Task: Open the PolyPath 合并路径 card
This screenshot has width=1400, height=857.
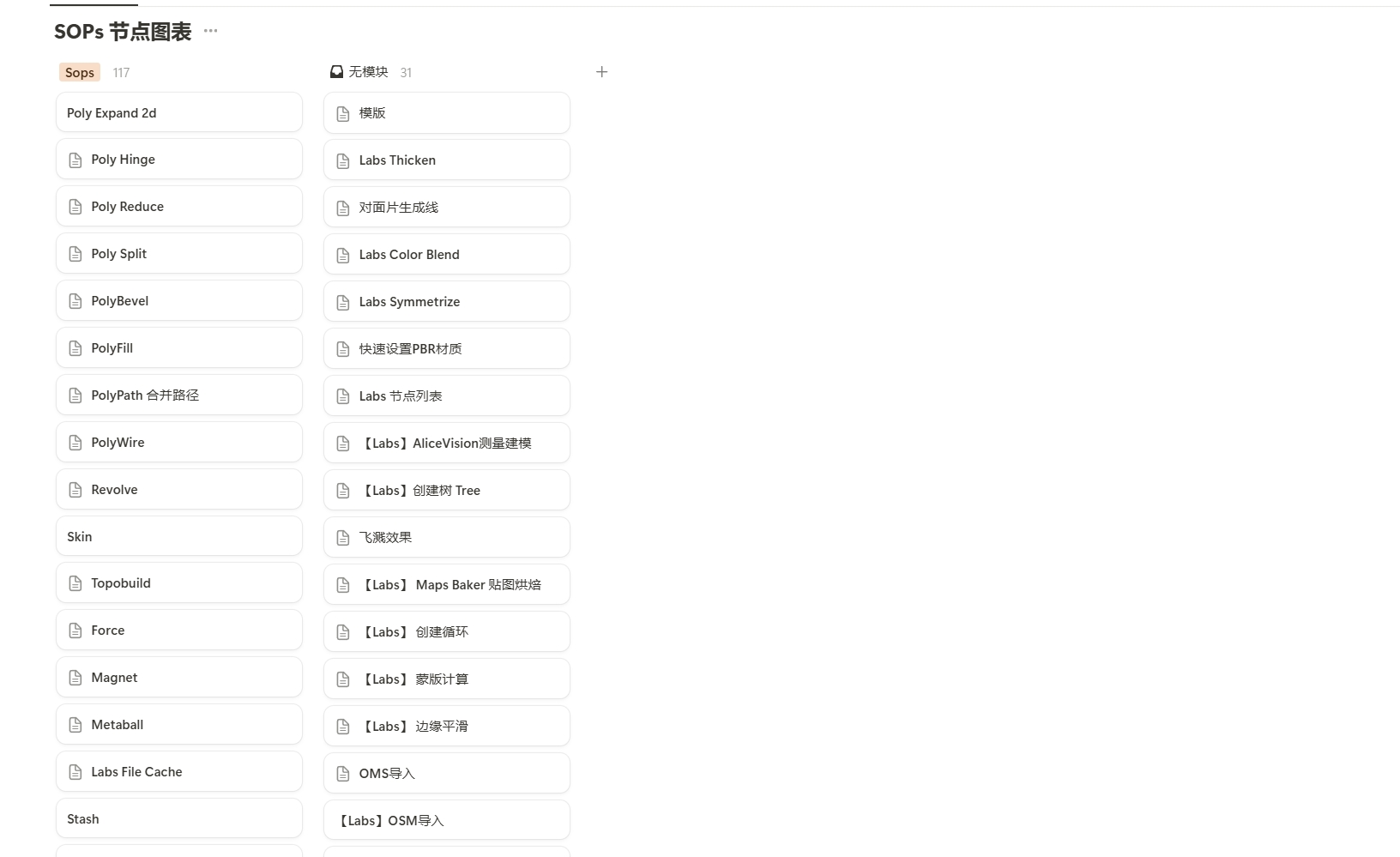Action: pos(179,395)
